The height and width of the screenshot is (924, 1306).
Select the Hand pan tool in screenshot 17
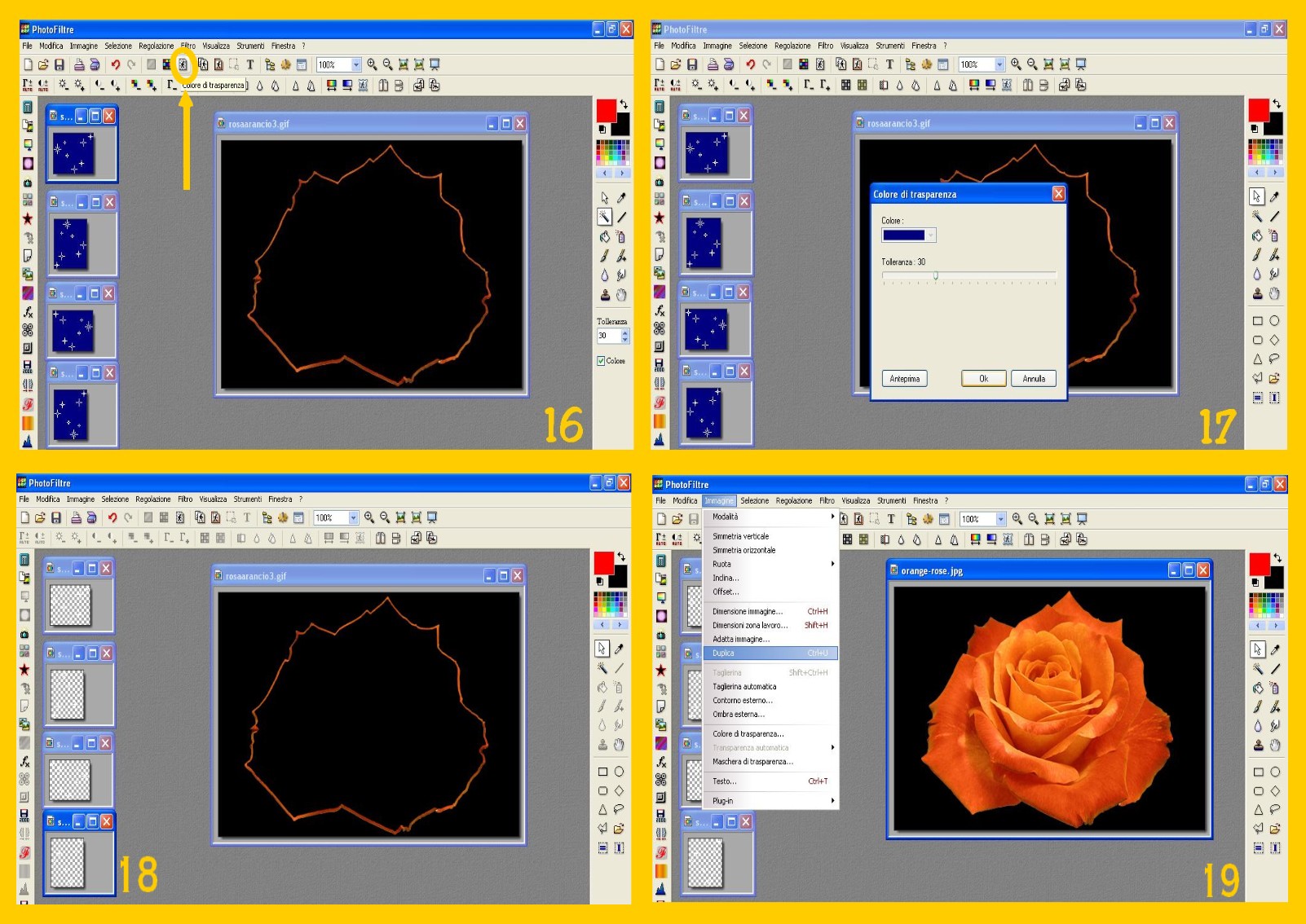point(1274,293)
